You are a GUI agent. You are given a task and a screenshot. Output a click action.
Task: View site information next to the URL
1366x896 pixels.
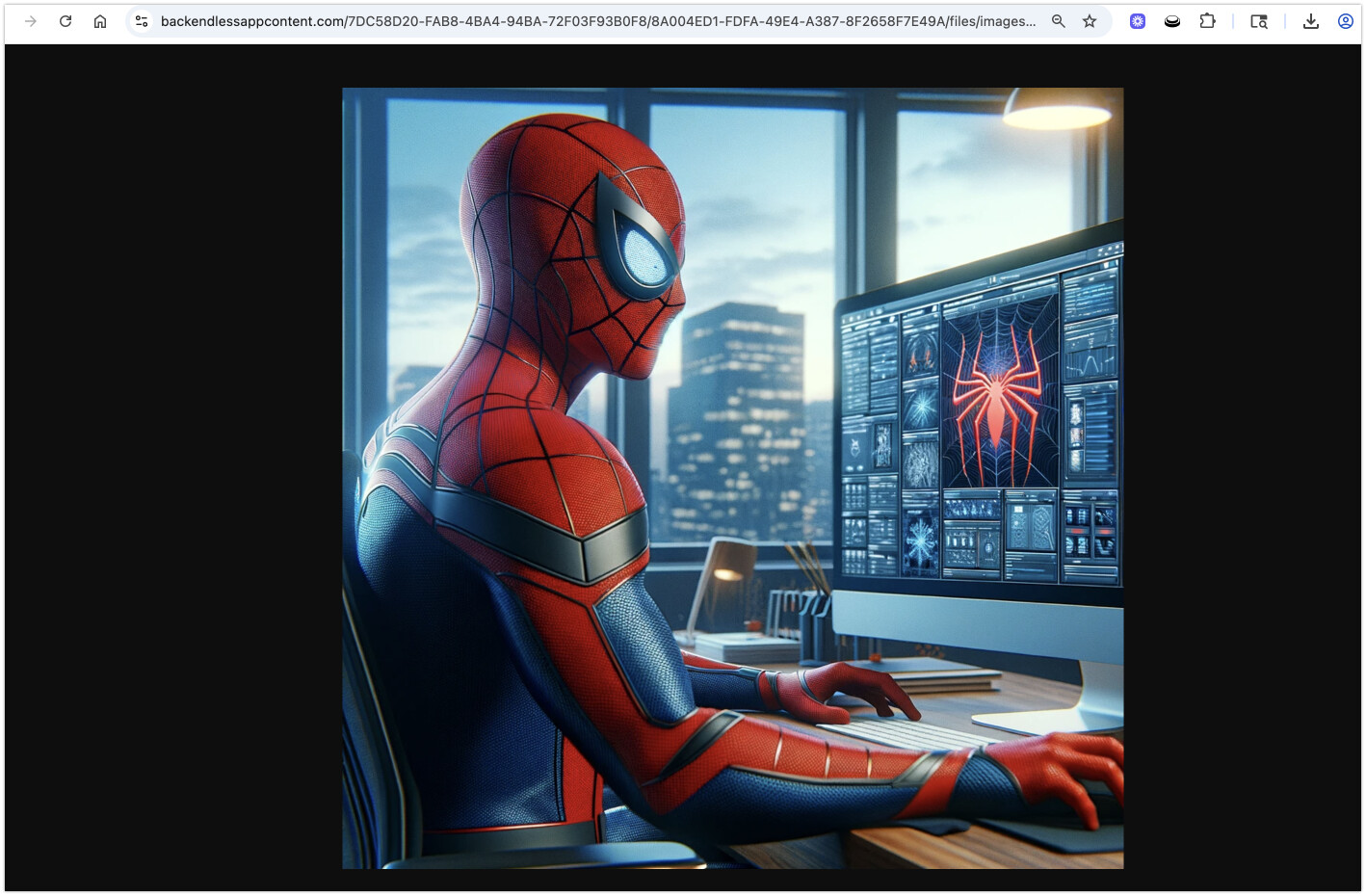[x=142, y=21]
